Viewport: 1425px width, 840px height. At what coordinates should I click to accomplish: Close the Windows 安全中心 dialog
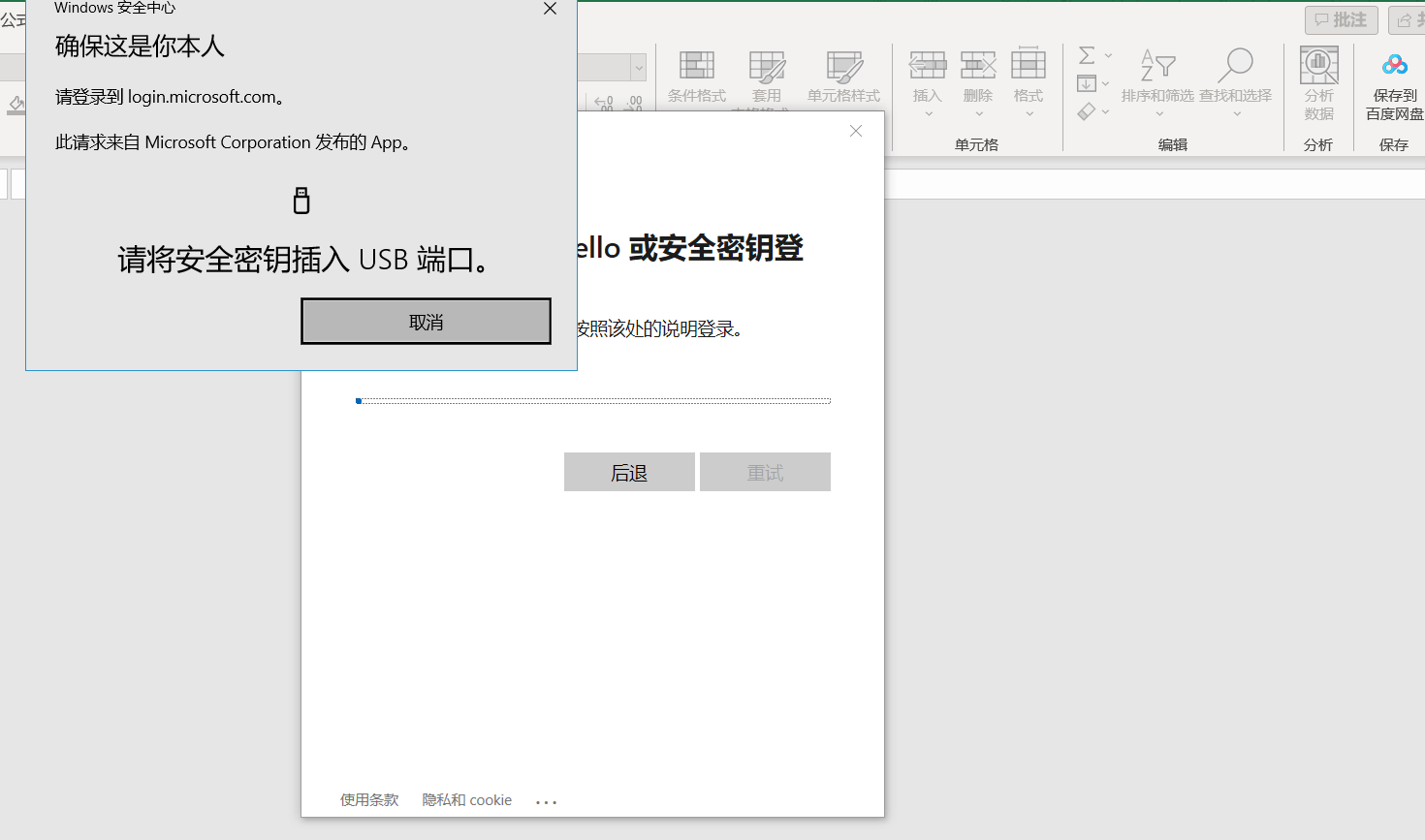550,9
